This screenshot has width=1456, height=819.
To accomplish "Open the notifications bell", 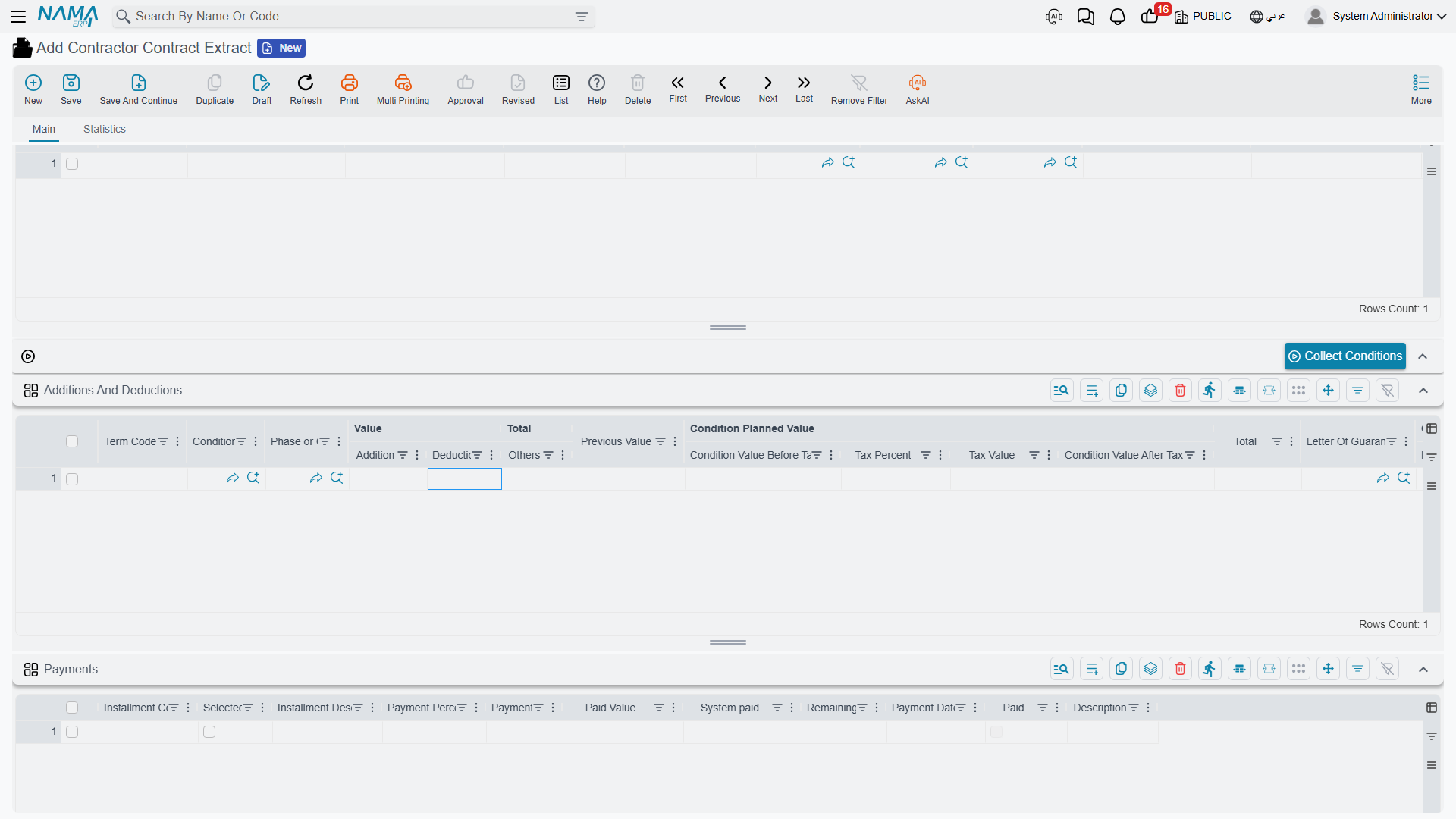I will [1118, 17].
